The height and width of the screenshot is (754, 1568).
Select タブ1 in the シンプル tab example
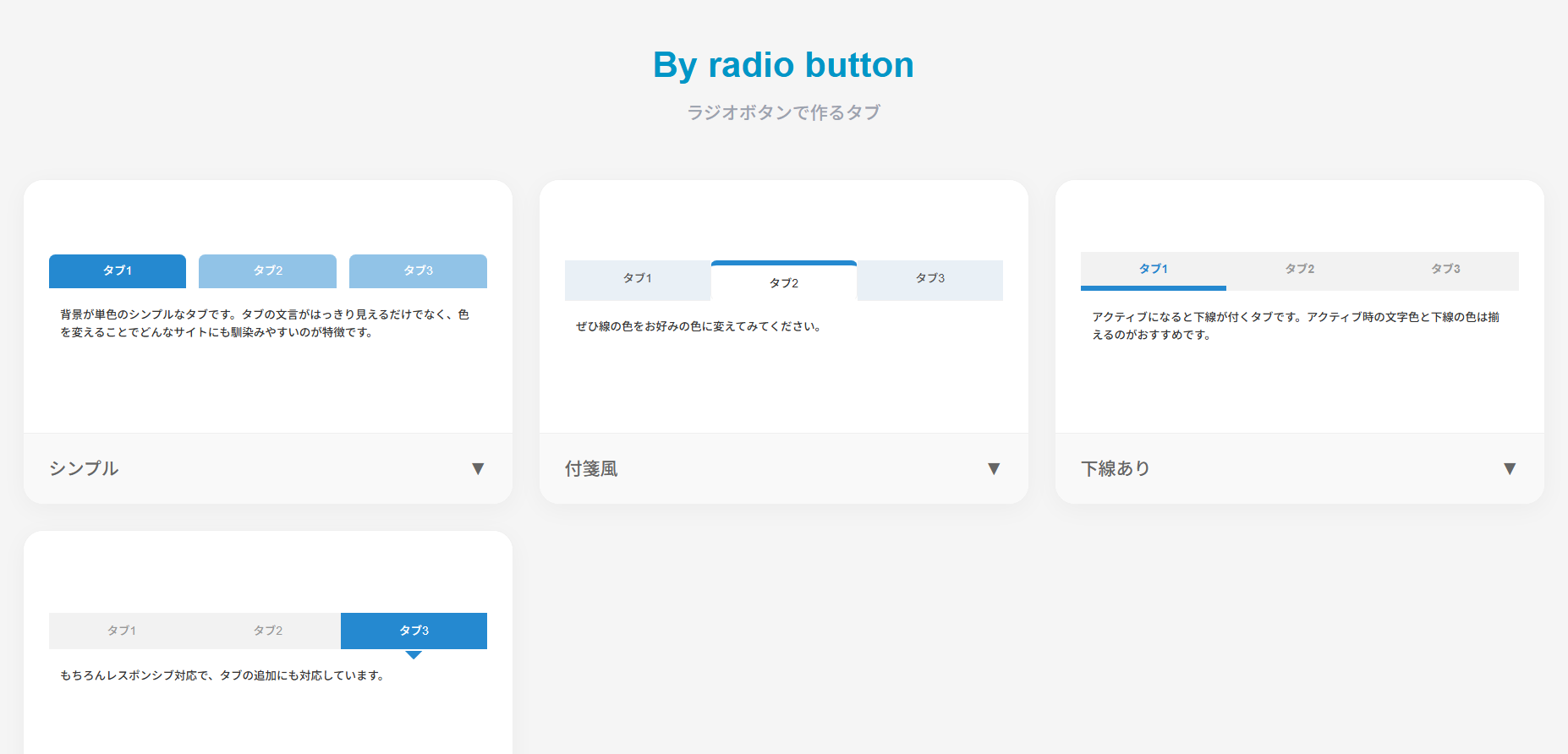point(117,270)
